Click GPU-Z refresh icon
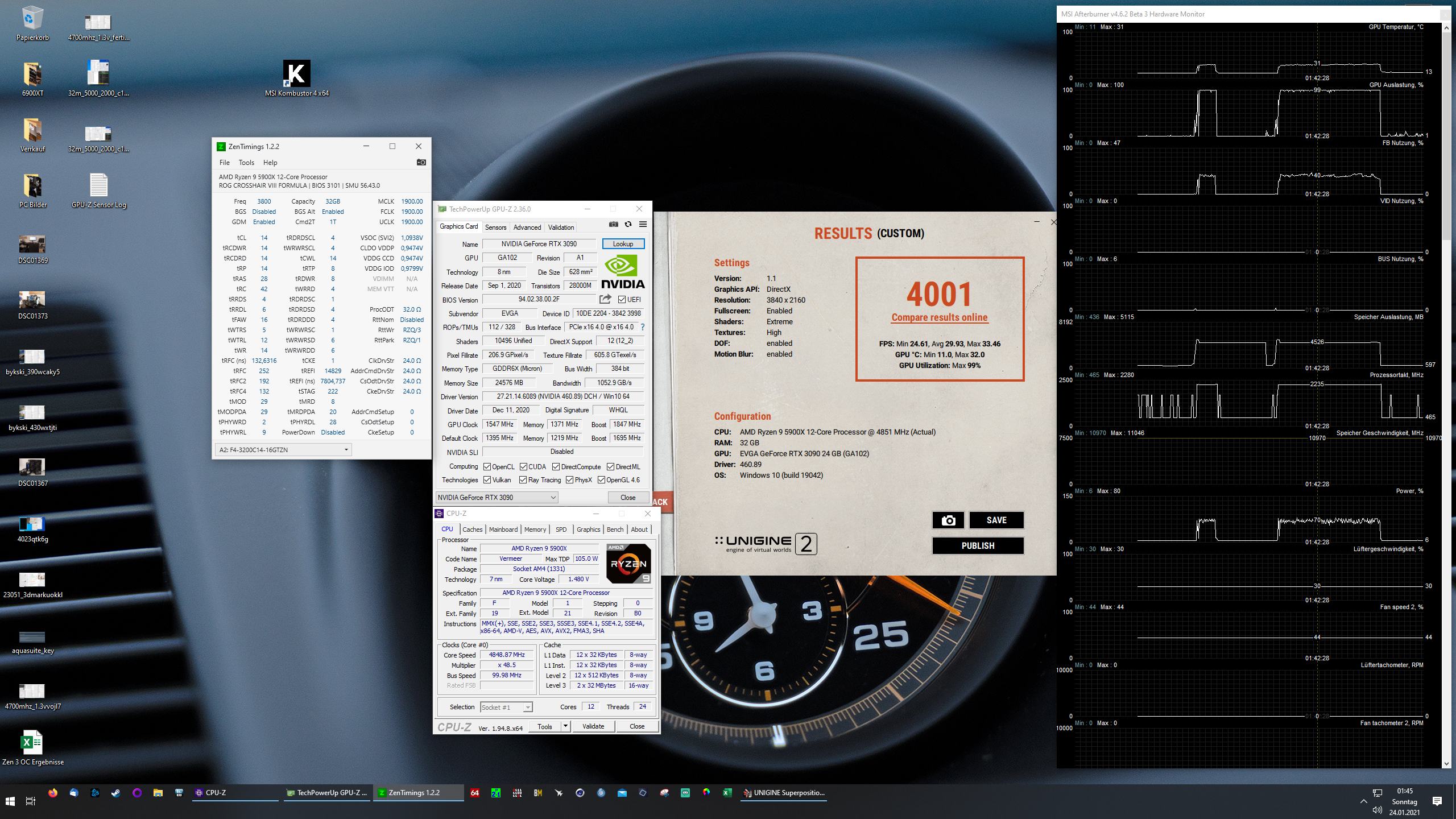 point(628,224)
